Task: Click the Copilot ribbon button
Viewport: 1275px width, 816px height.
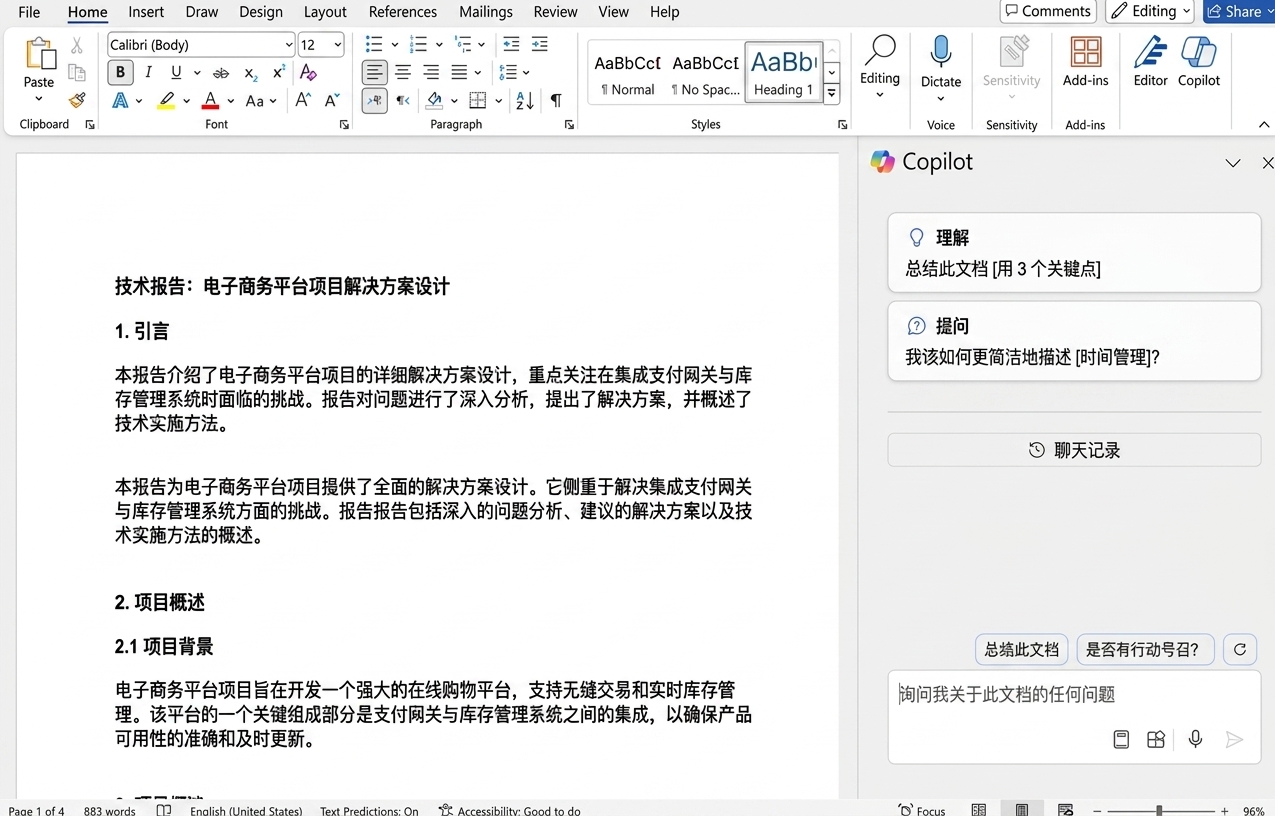Action: click(x=1198, y=62)
